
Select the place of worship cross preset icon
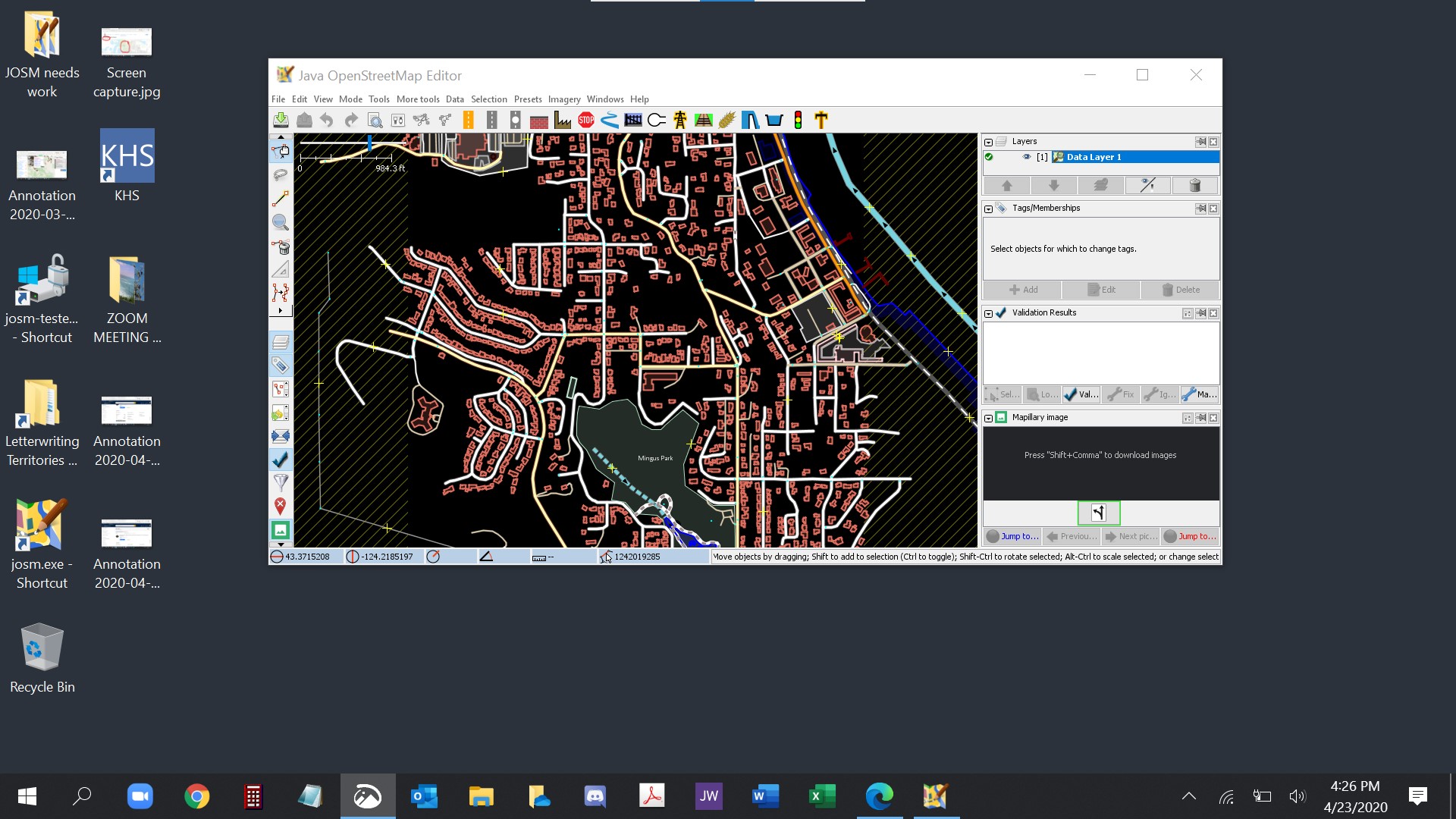tap(821, 120)
